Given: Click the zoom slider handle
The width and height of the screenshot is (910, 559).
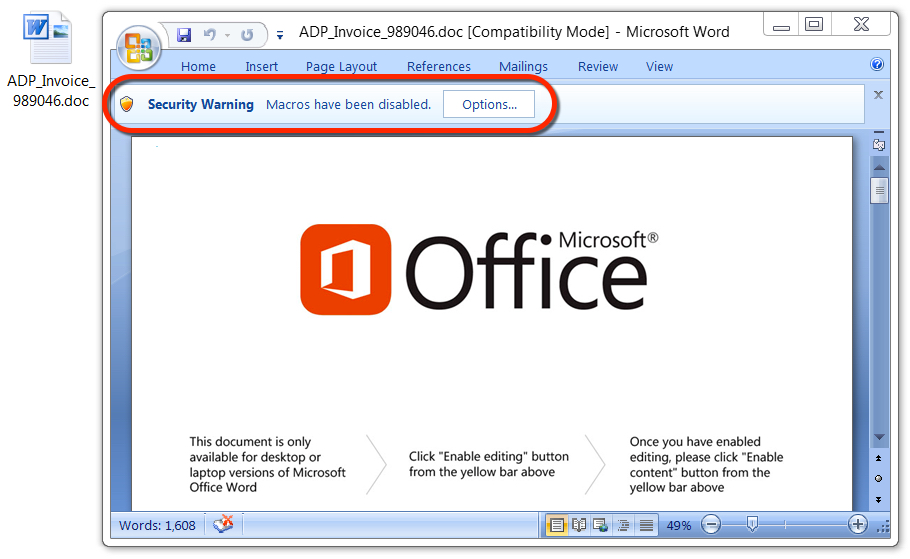Looking at the screenshot, I should (x=752, y=524).
